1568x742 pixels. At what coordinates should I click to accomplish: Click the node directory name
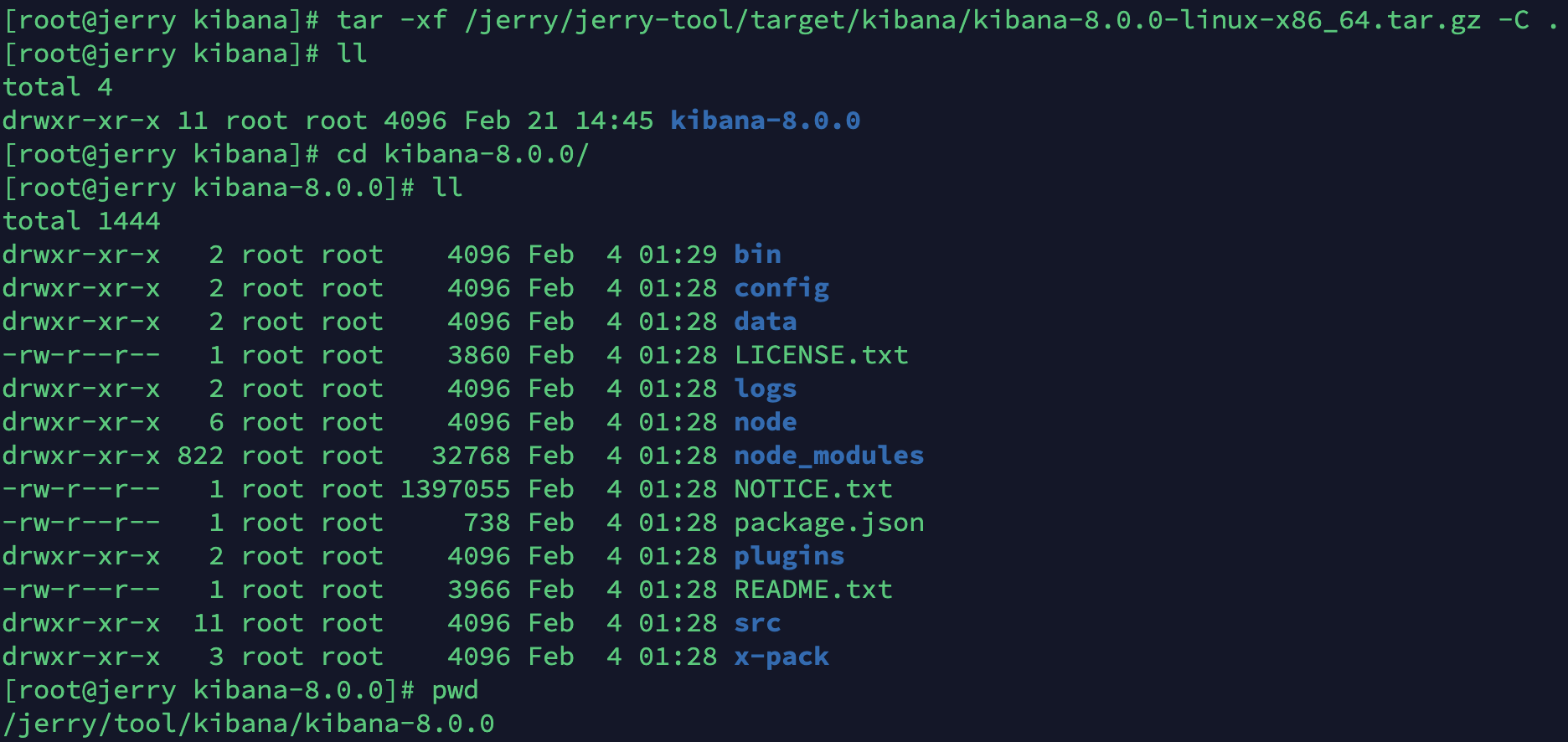click(765, 422)
